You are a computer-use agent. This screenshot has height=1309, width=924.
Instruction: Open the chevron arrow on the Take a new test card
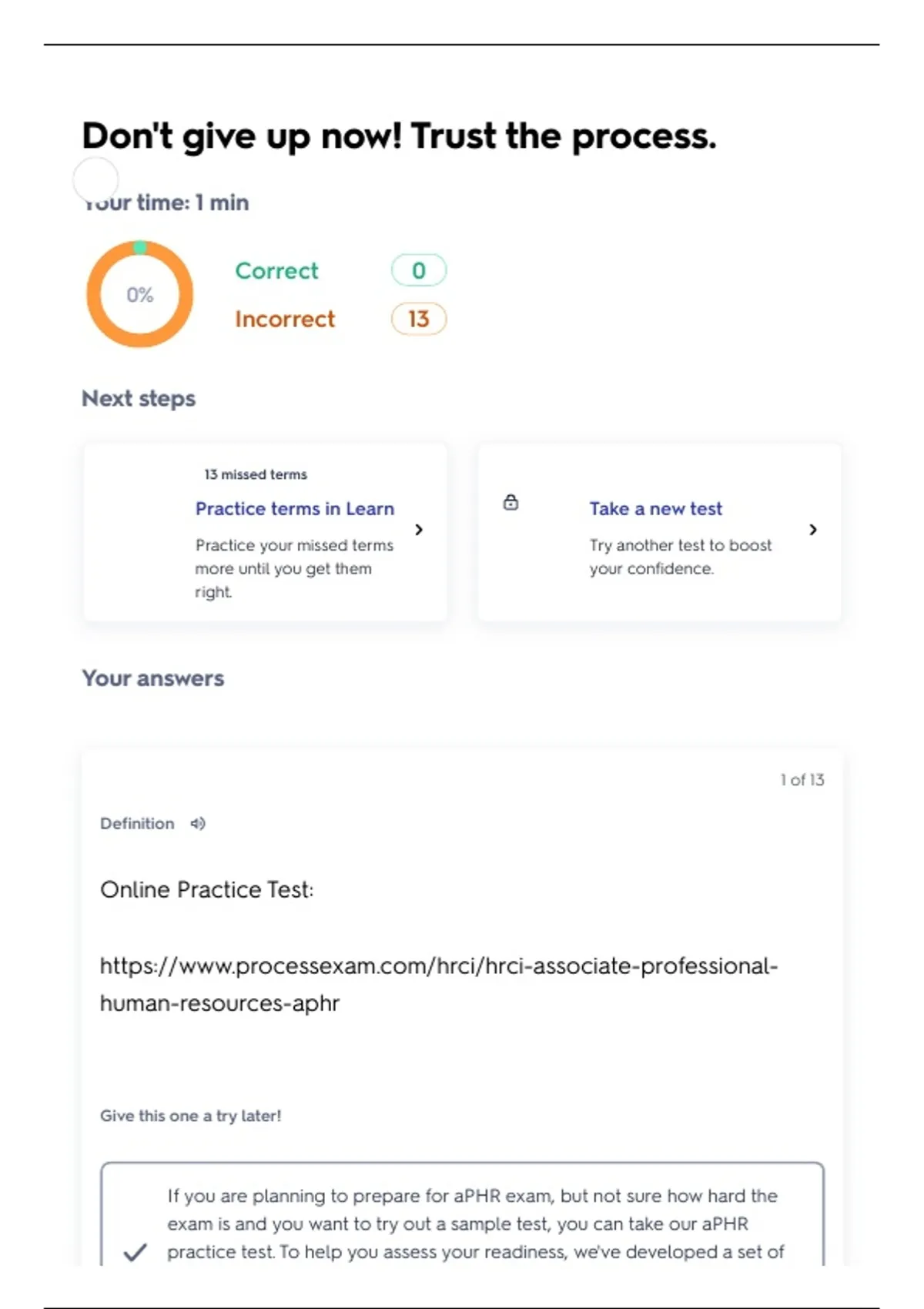click(x=813, y=530)
